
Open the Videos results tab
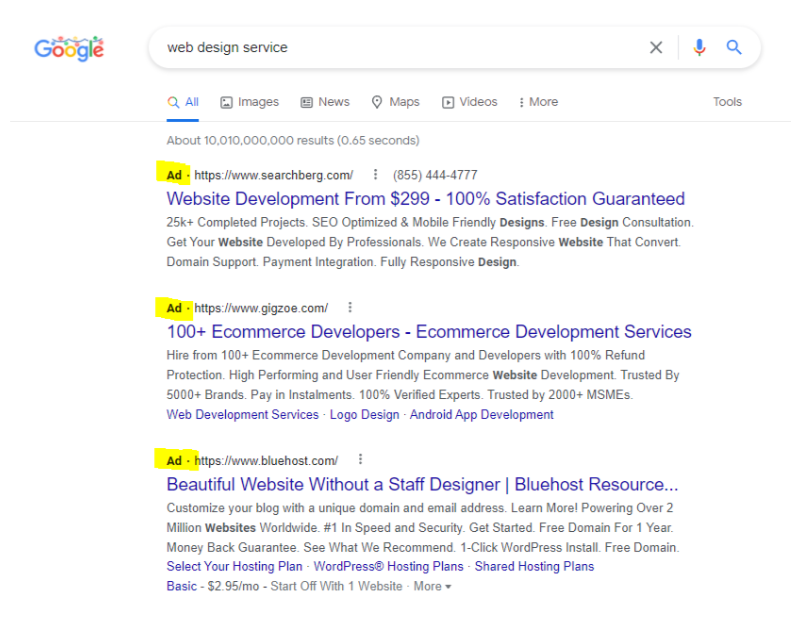click(470, 102)
